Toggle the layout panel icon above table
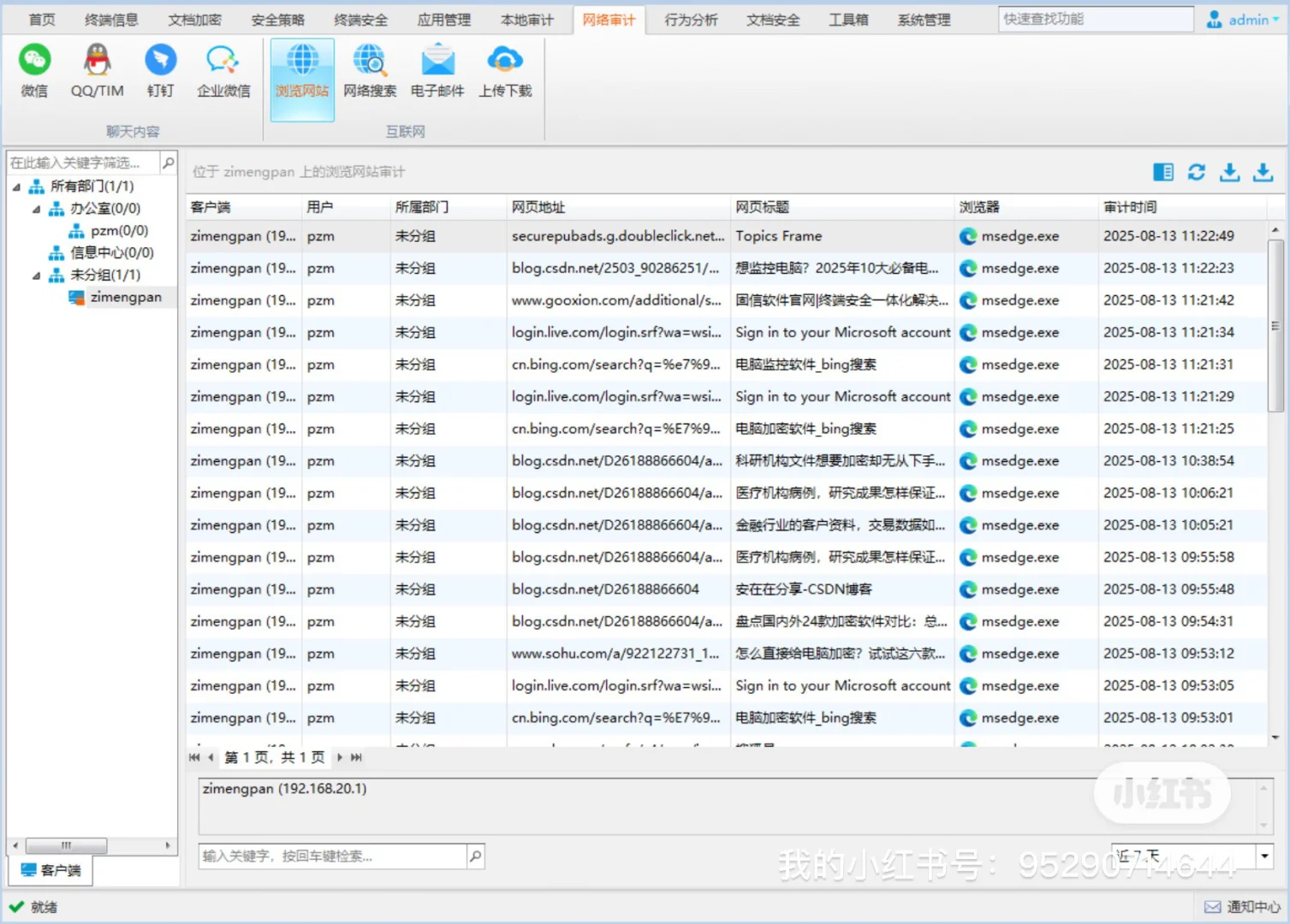 tap(1163, 172)
